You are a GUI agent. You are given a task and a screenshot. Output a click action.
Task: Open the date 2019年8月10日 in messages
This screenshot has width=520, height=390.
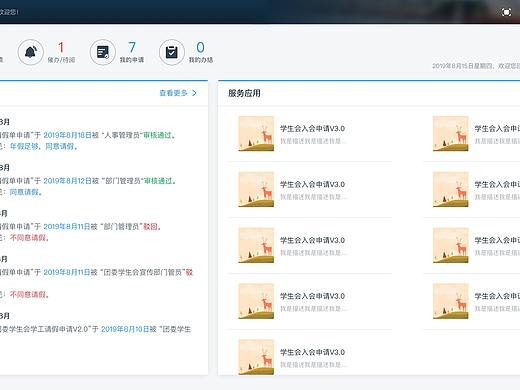pyautogui.click(x=125, y=329)
